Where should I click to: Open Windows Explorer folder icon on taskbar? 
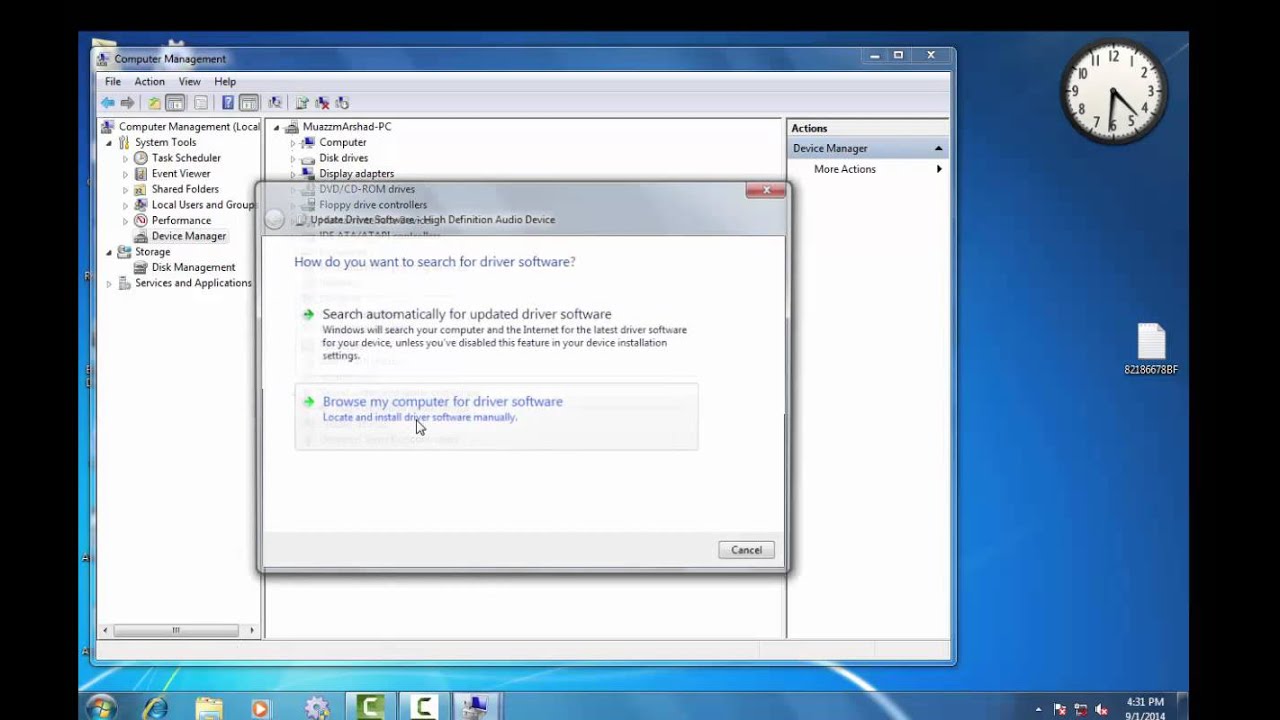click(209, 708)
